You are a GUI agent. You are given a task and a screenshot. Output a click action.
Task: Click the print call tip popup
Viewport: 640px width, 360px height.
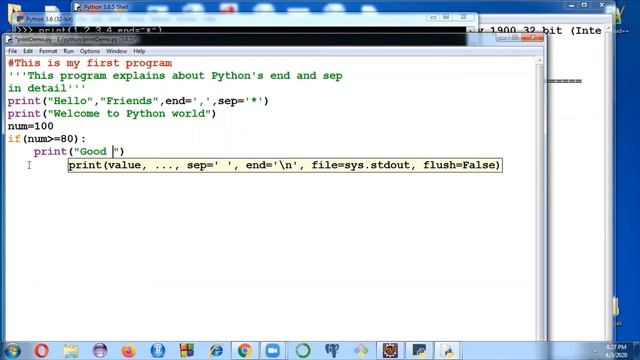coord(285,165)
